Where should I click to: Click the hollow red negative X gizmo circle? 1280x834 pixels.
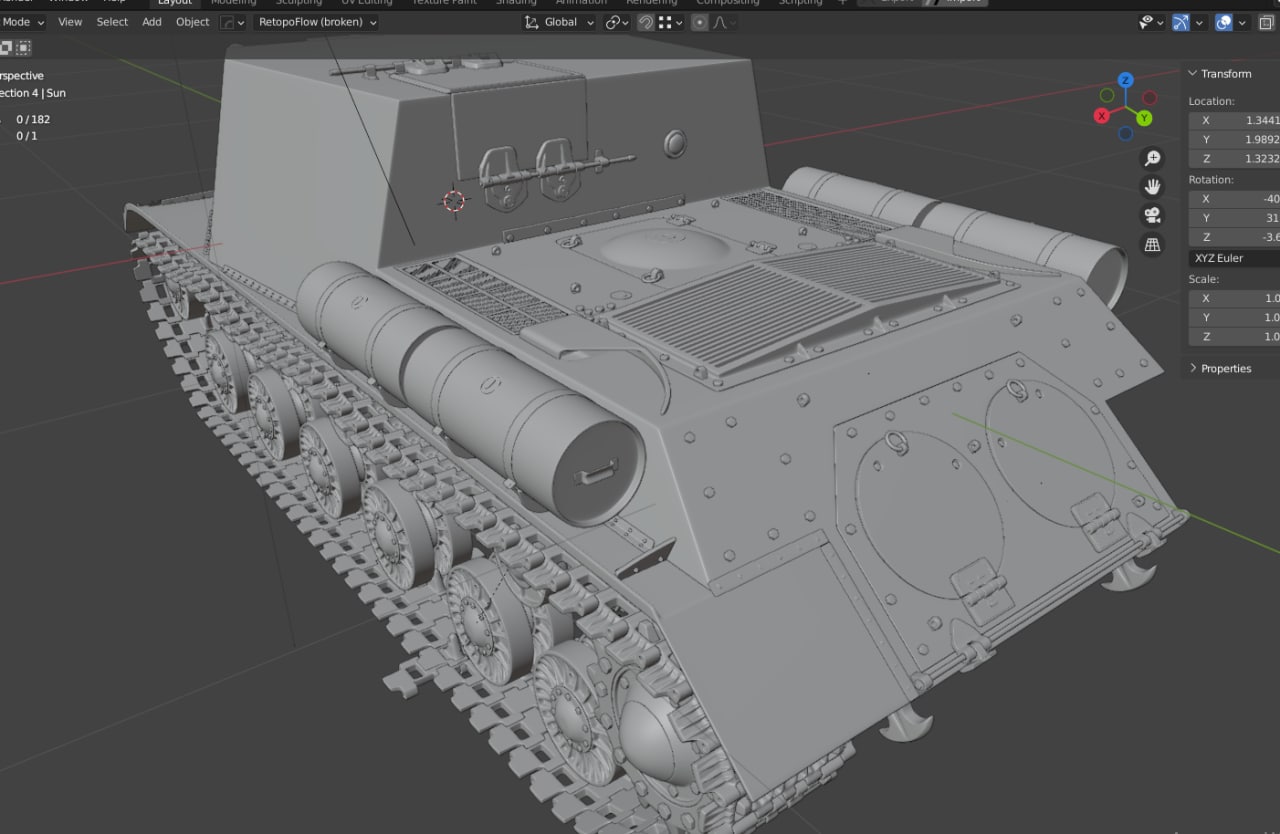(1150, 97)
